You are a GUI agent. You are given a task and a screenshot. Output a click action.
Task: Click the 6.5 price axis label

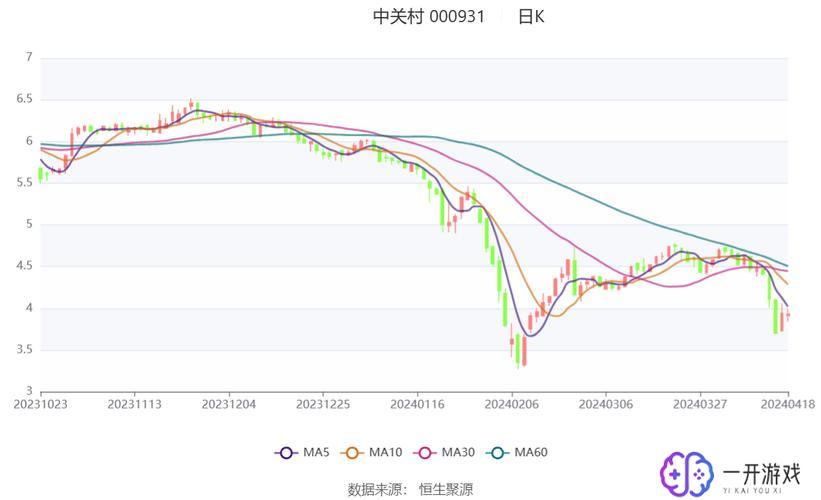(x=24, y=98)
